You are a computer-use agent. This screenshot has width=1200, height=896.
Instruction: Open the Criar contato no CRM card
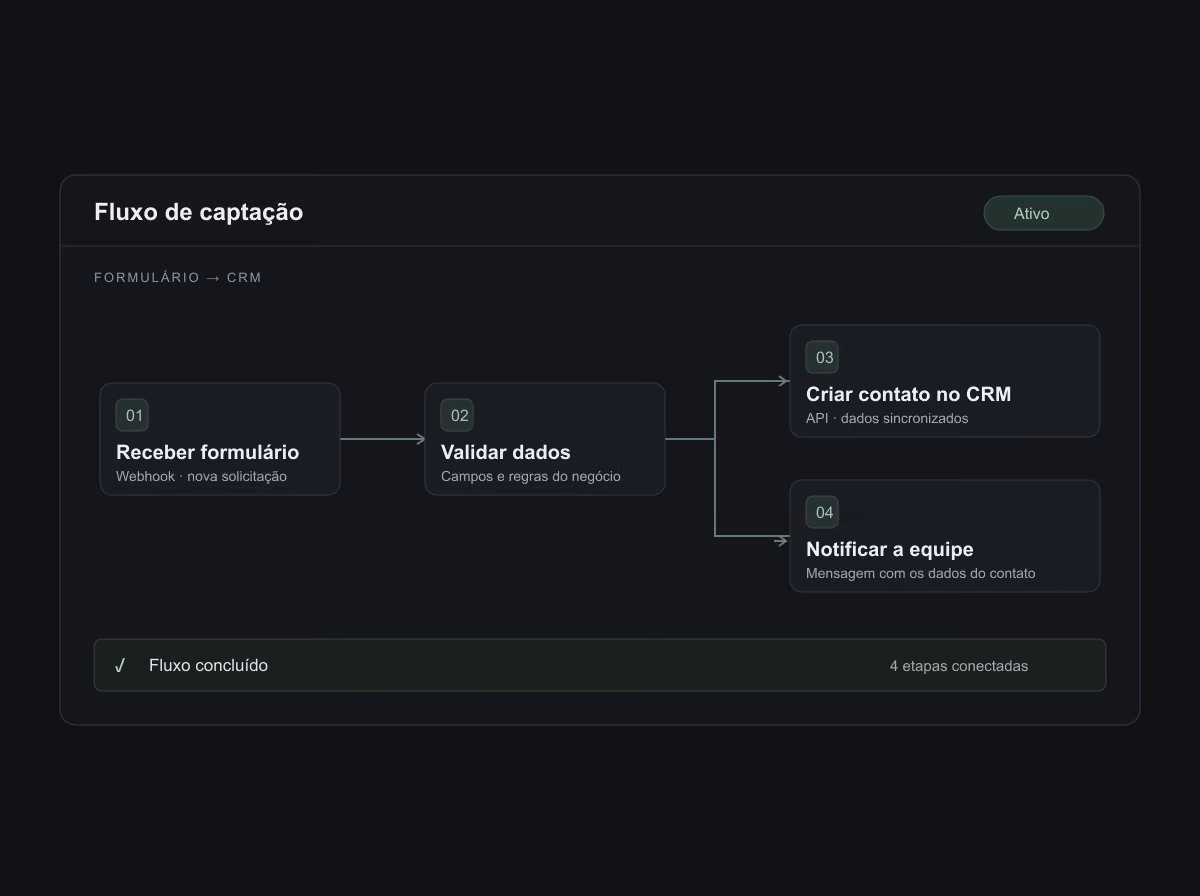pyautogui.click(x=945, y=381)
